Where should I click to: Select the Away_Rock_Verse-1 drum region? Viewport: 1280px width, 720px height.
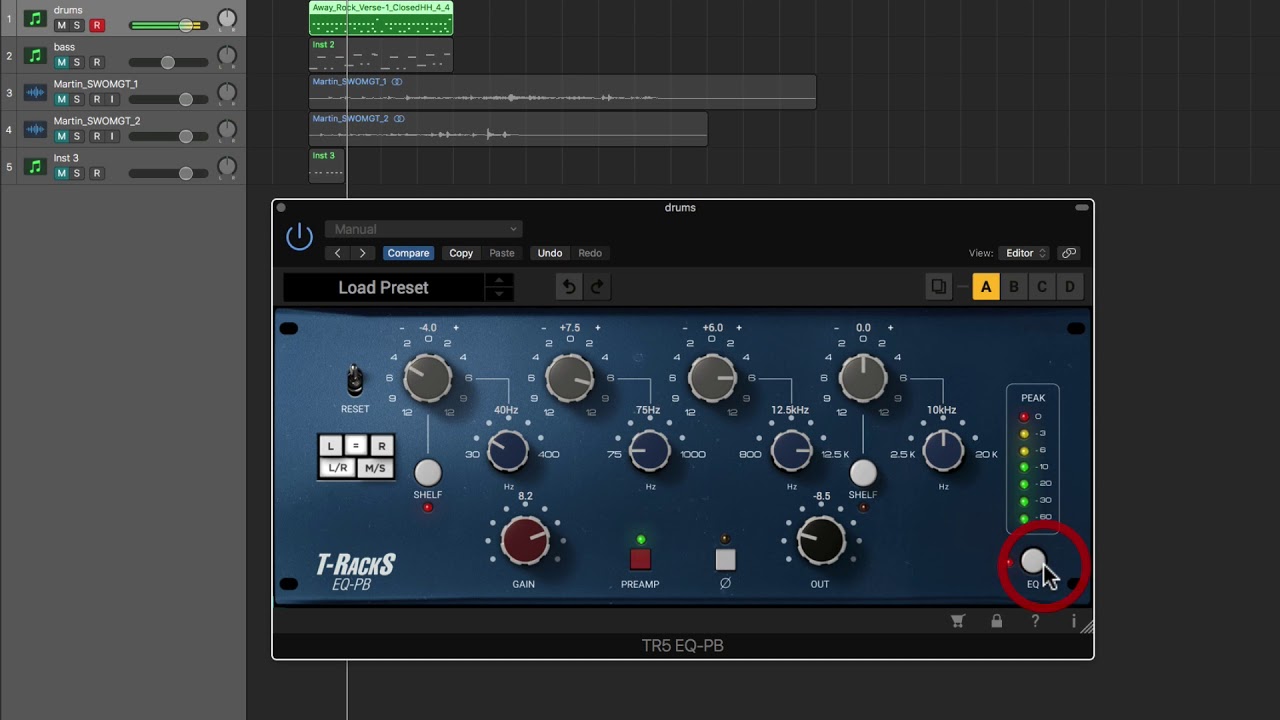(381, 18)
